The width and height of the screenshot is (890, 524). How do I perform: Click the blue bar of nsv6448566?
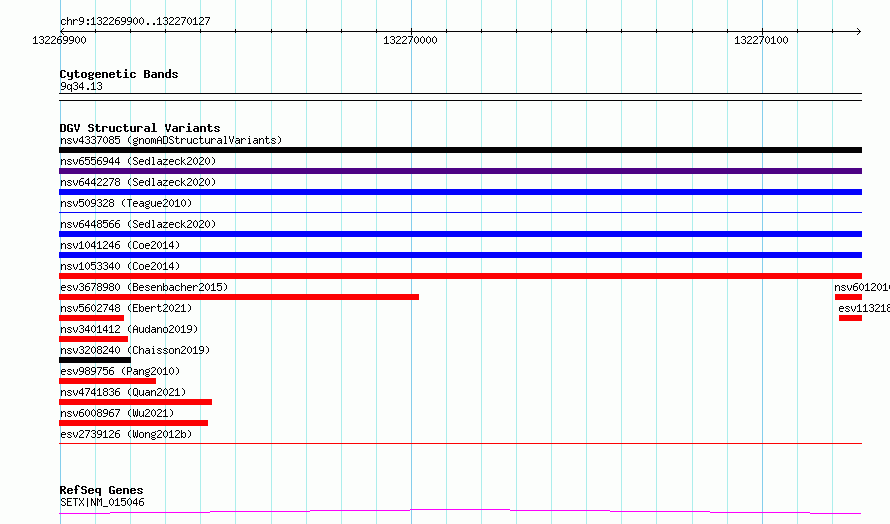pos(460,234)
